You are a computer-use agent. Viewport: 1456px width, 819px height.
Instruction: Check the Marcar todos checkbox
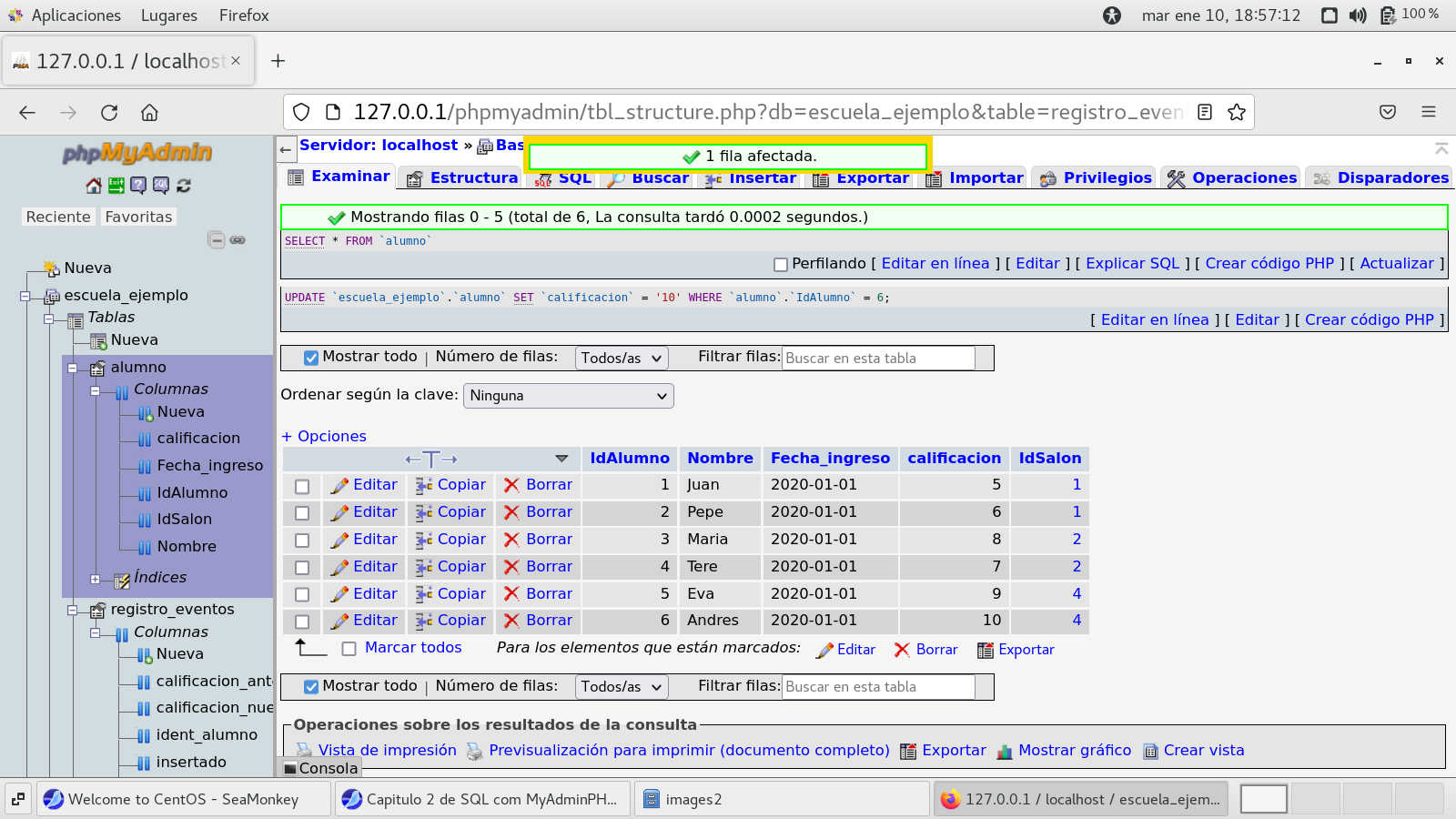click(349, 649)
